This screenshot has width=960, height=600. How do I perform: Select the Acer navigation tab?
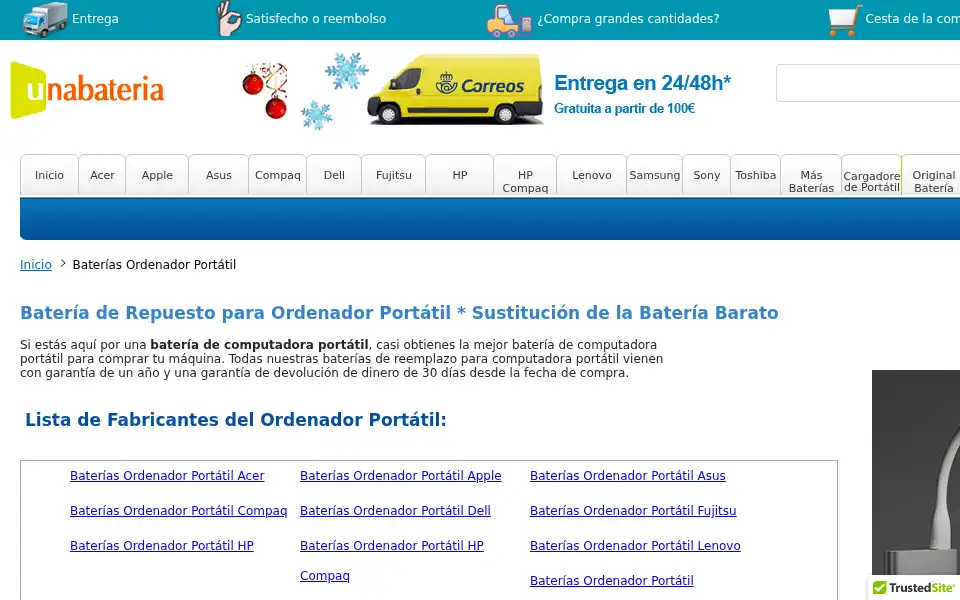pos(102,175)
